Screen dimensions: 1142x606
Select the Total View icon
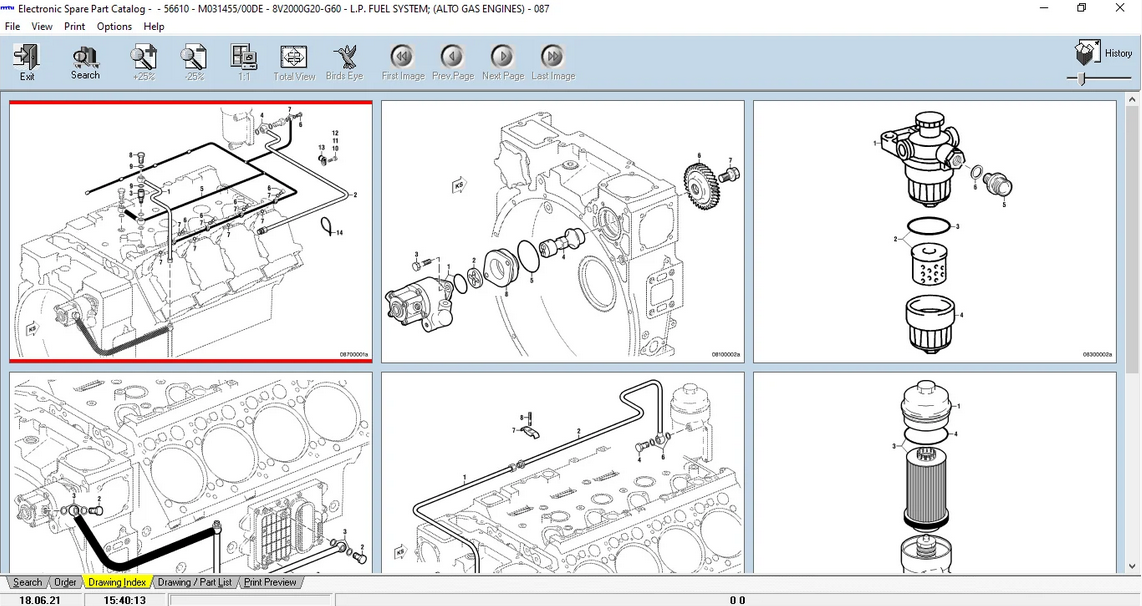point(293,62)
